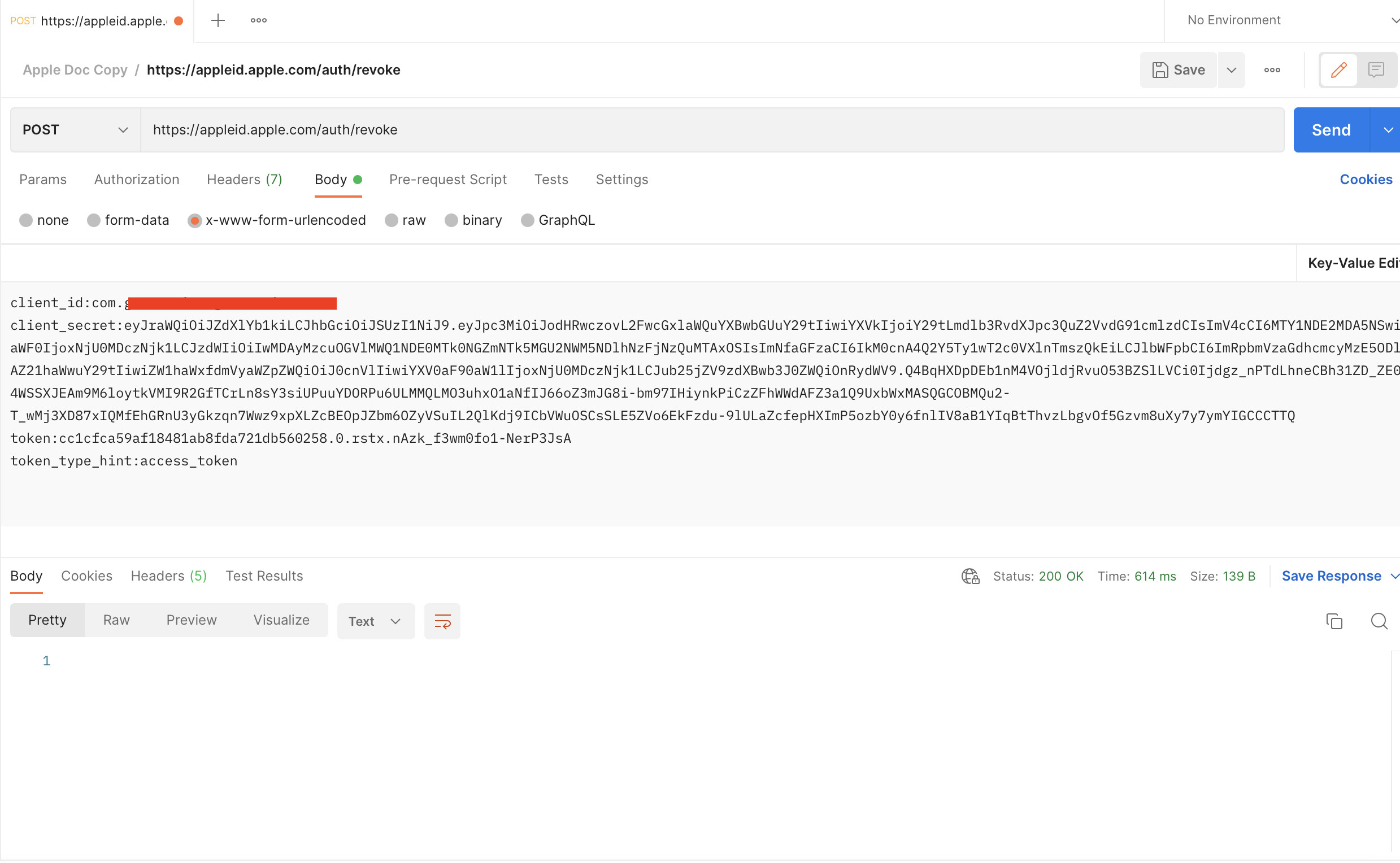This screenshot has width=1400, height=863.
Task: Click the network globe lock icon
Action: tap(970, 576)
